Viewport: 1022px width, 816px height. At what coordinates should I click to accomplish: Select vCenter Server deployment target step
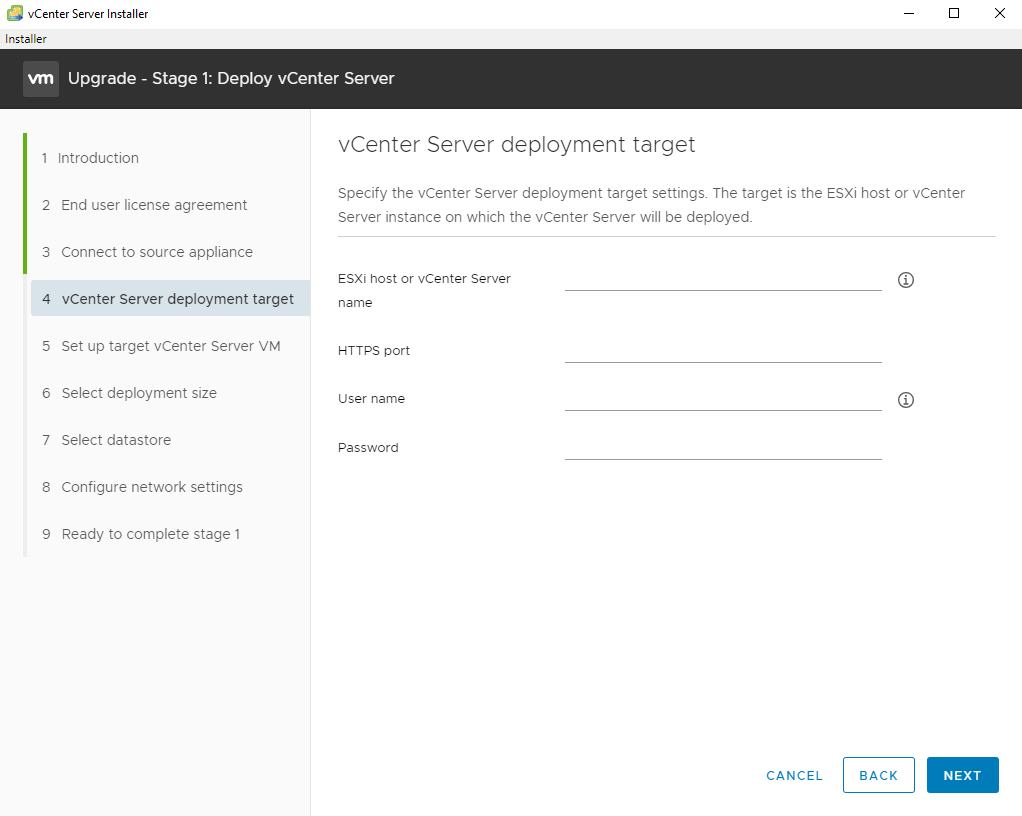pos(177,299)
